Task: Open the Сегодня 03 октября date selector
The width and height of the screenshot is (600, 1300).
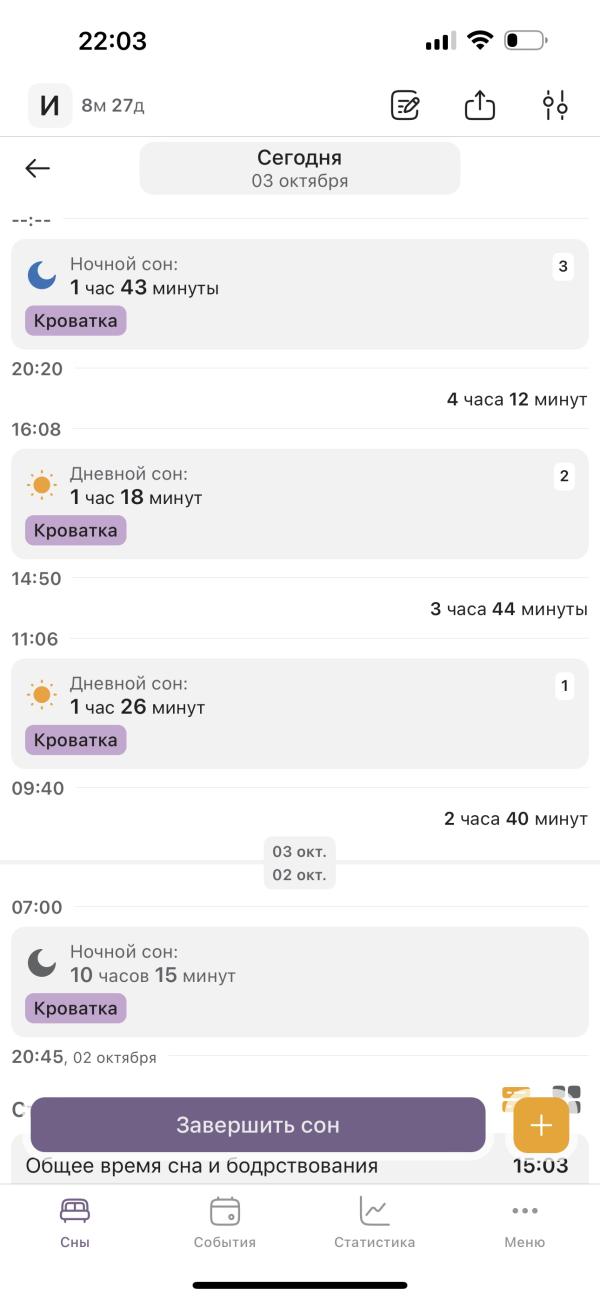Action: click(300, 168)
